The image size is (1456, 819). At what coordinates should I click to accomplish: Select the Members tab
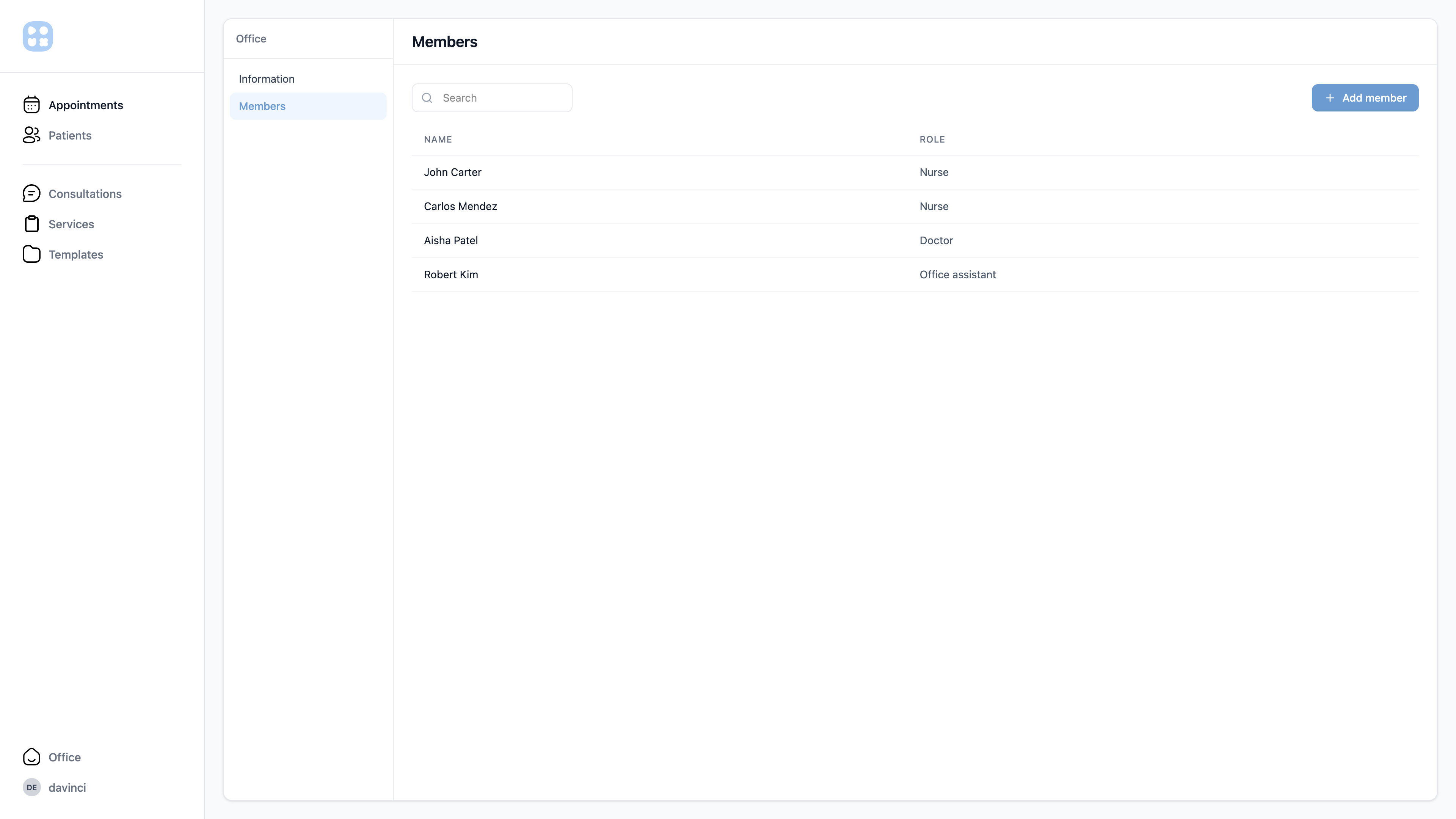pos(262,106)
